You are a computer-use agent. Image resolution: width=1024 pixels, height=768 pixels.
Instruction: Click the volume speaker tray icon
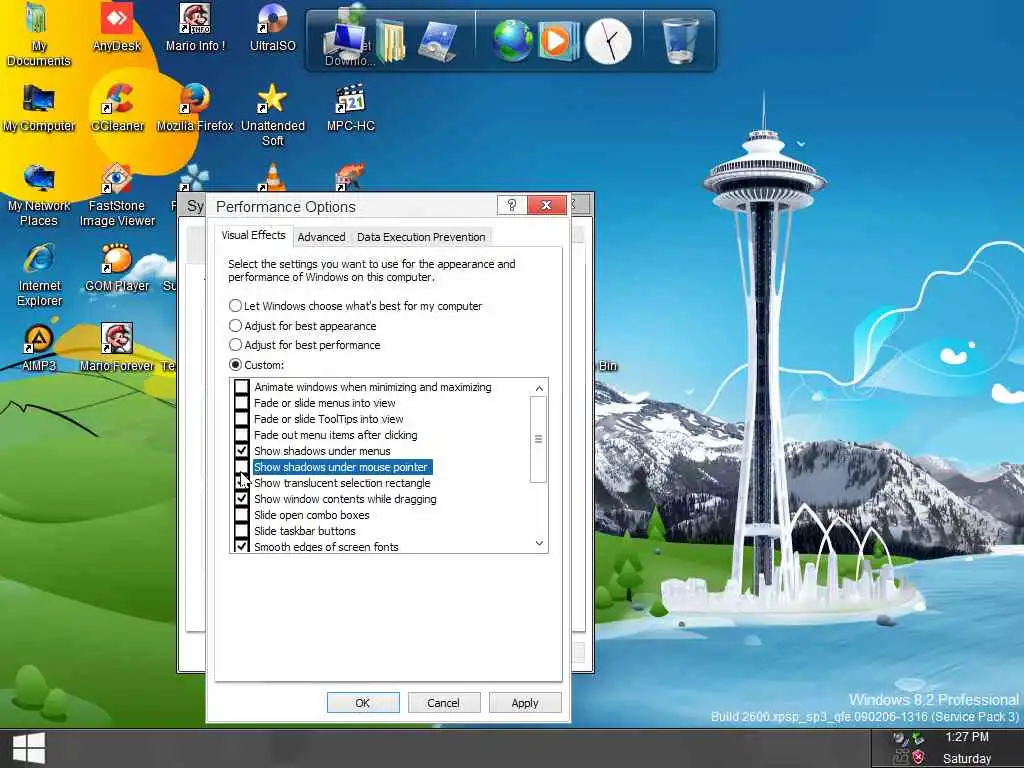tap(901, 739)
